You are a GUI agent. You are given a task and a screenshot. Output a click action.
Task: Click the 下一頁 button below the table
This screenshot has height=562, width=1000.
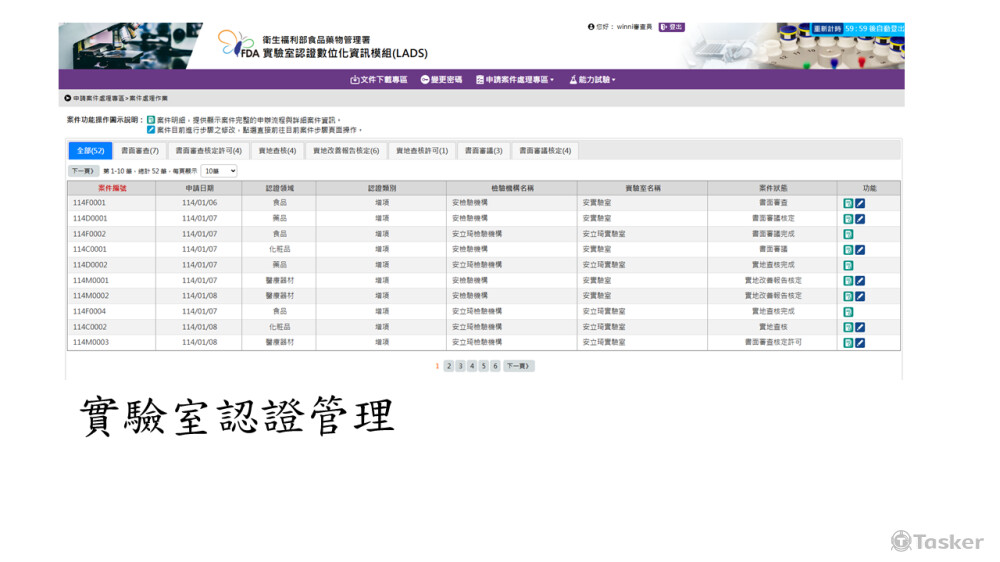[518, 366]
